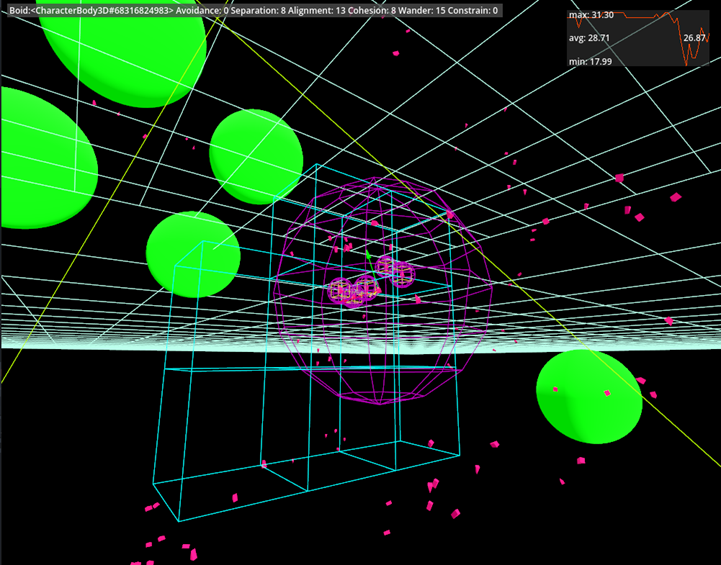The height and width of the screenshot is (565, 721).
Task: Click the green sphere overlapping the cyan box
Action: click(192, 250)
